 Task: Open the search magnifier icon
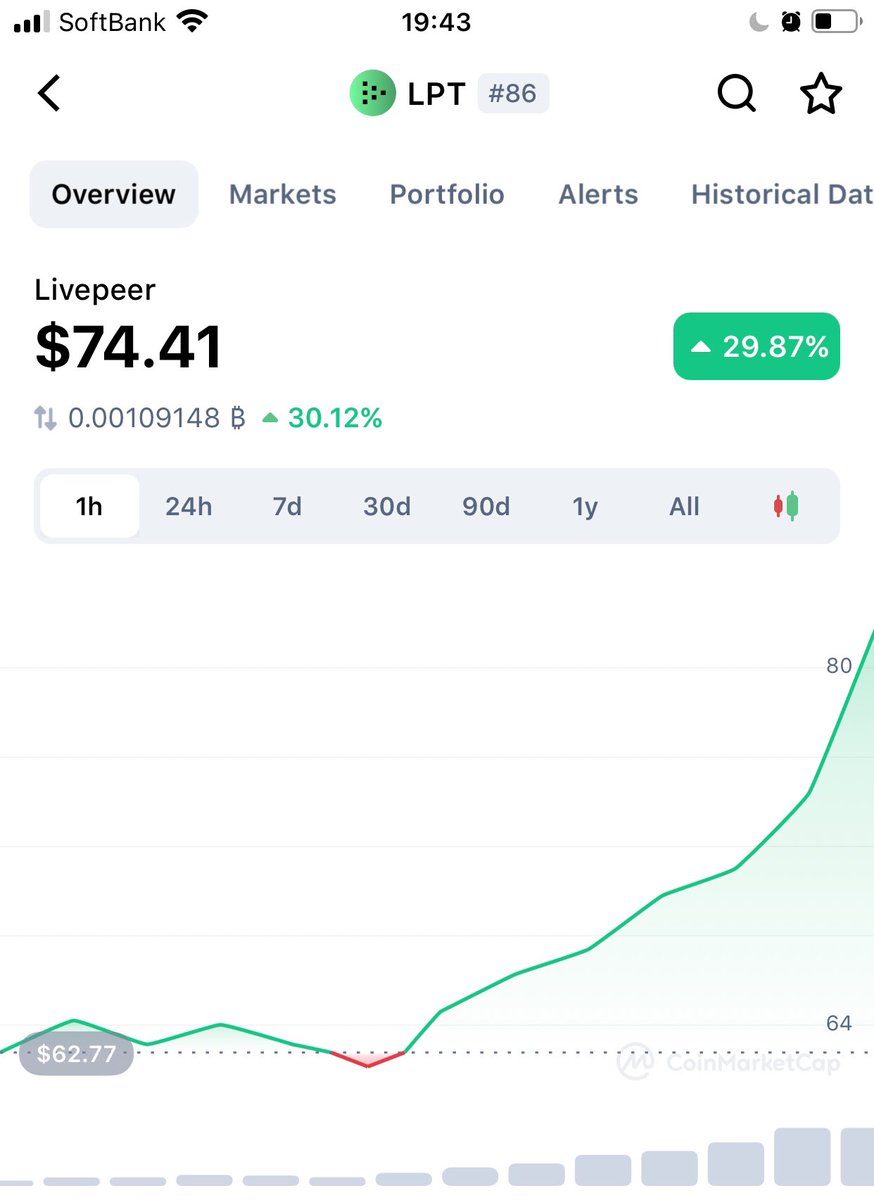[x=737, y=94]
